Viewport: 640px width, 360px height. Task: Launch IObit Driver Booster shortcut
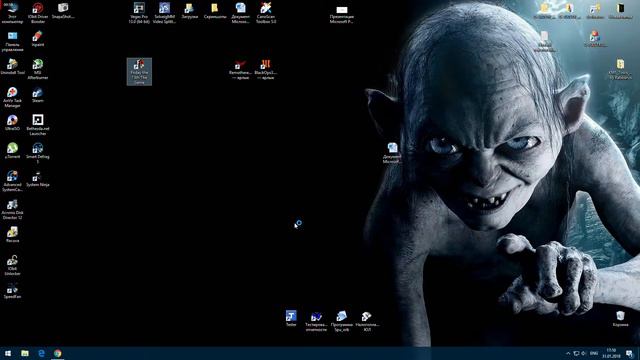(x=38, y=13)
